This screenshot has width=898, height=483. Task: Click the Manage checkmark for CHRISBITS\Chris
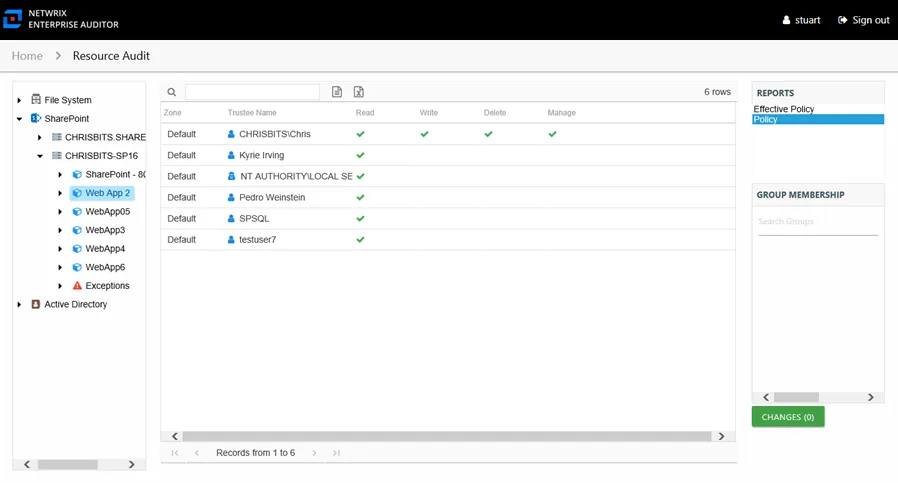552,134
